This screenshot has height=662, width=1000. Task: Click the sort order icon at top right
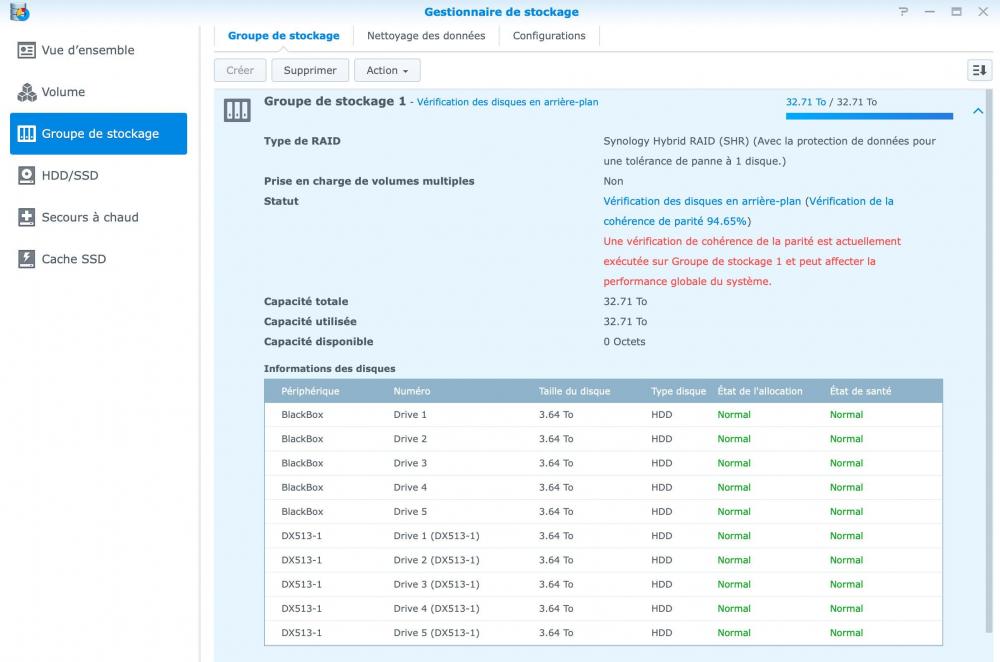[x=979, y=70]
